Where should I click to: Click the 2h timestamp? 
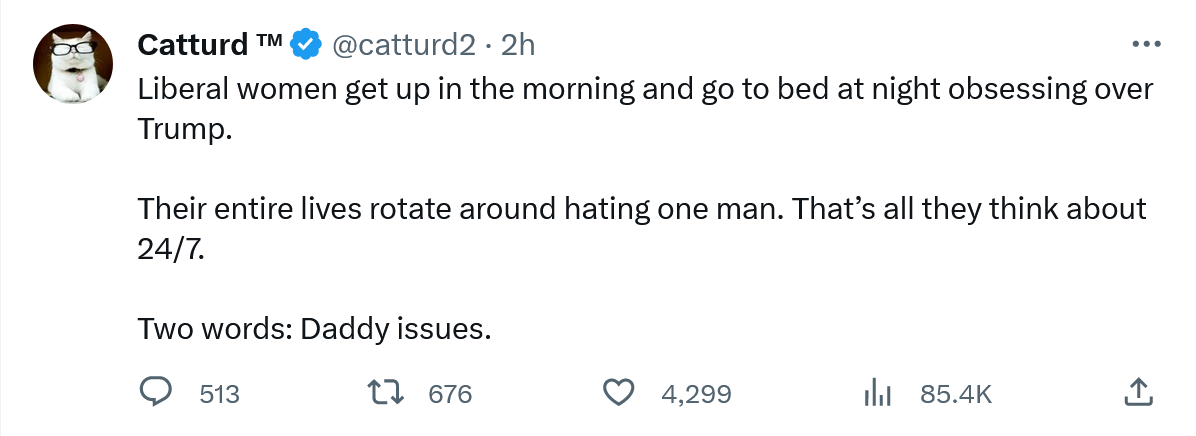(x=519, y=45)
